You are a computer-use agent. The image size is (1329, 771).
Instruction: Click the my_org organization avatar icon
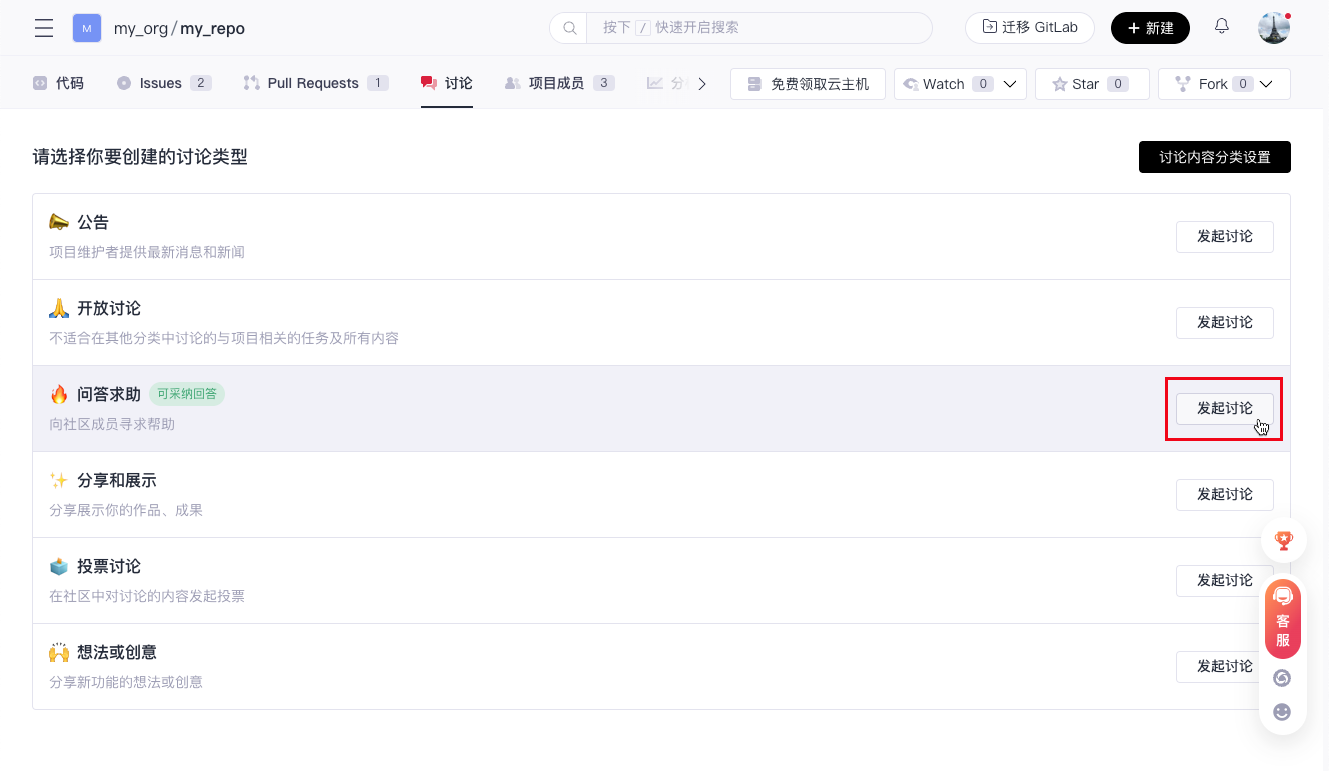[x=87, y=28]
